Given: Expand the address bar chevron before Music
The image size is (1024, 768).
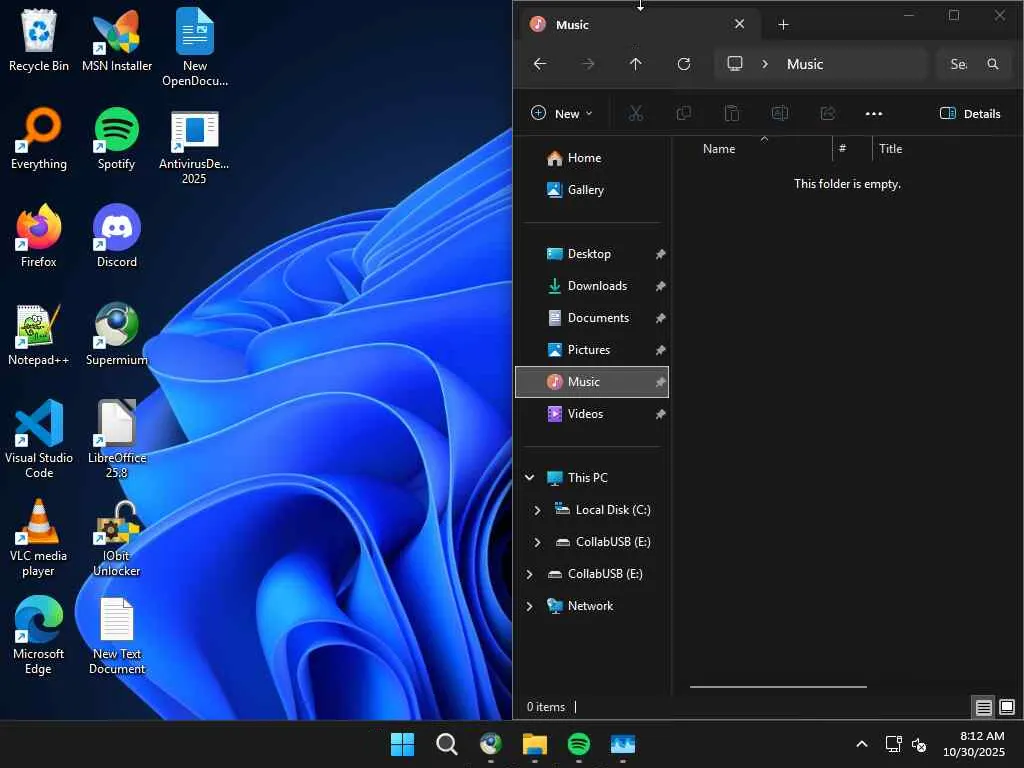Looking at the screenshot, I should [x=765, y=64].
